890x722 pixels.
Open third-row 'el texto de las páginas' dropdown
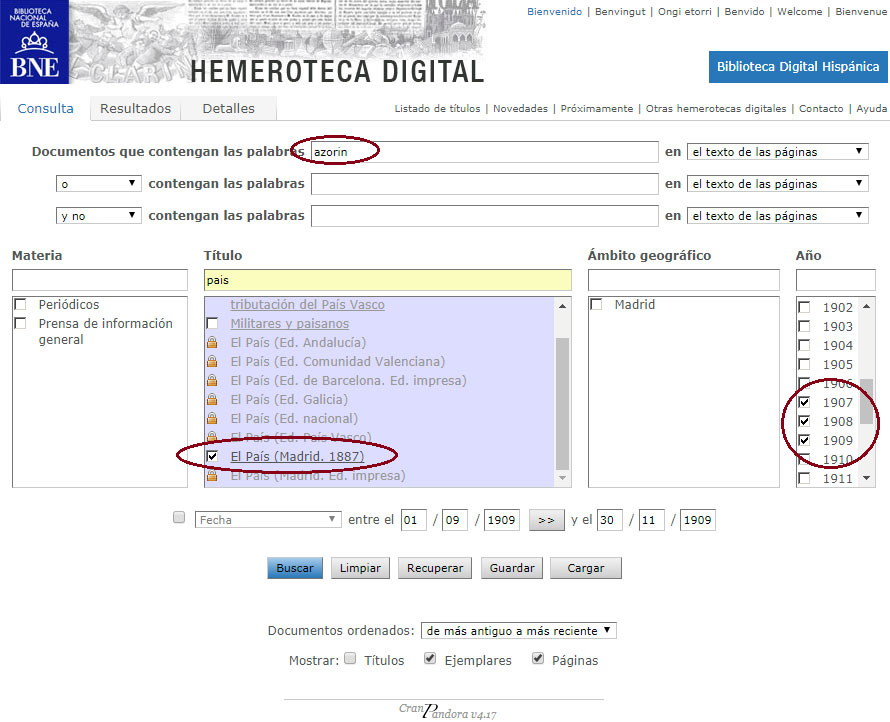coord(778,216)
